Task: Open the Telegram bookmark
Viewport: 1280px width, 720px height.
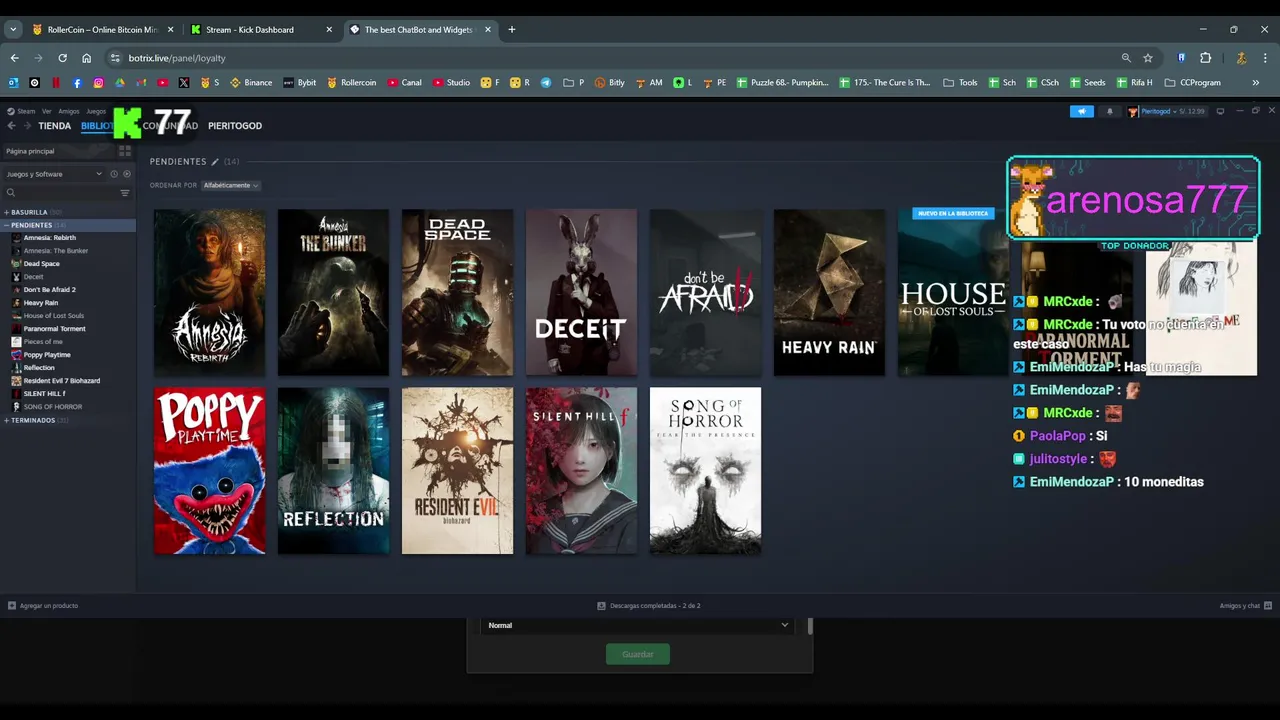Action: pyautogui.click(x=546, y=83)
